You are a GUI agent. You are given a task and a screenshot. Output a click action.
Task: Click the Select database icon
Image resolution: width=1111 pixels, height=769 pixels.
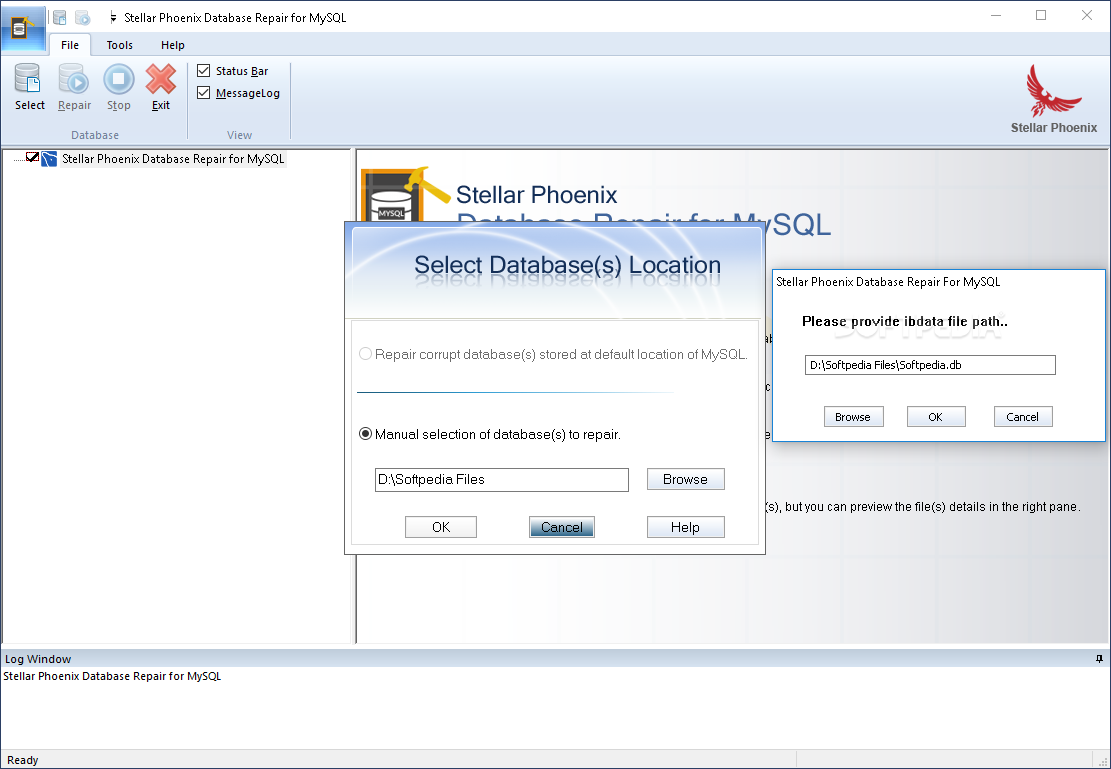click(x=29, y=86)
